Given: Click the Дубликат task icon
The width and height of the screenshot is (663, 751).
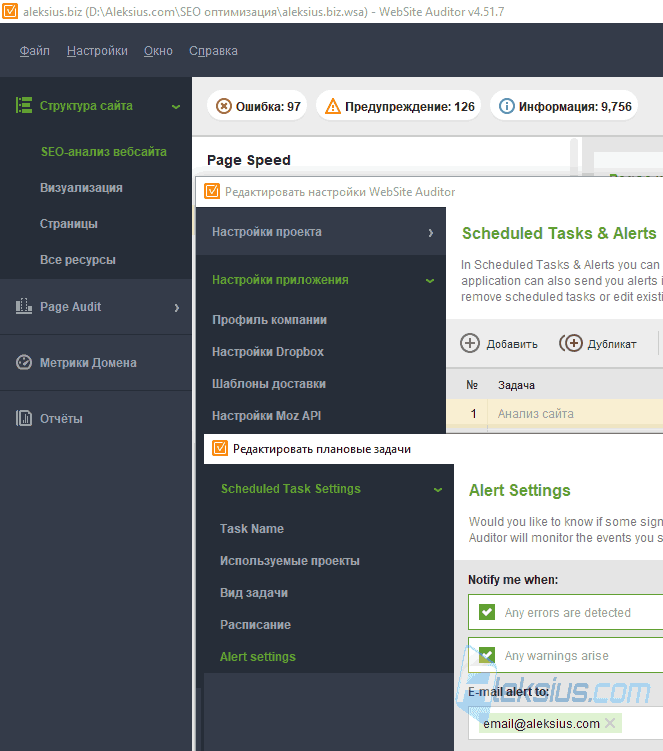Looking at the screenshot, I should click(x=571, y=343).
